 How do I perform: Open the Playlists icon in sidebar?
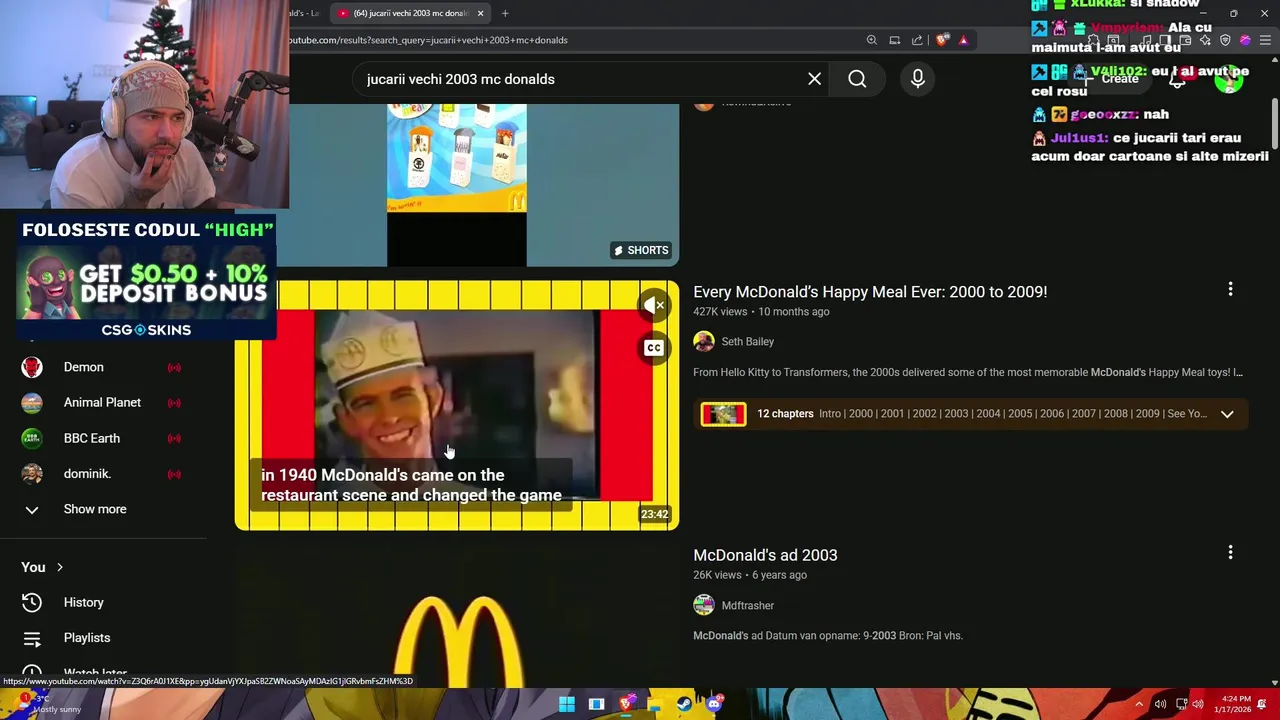[32, 638]
